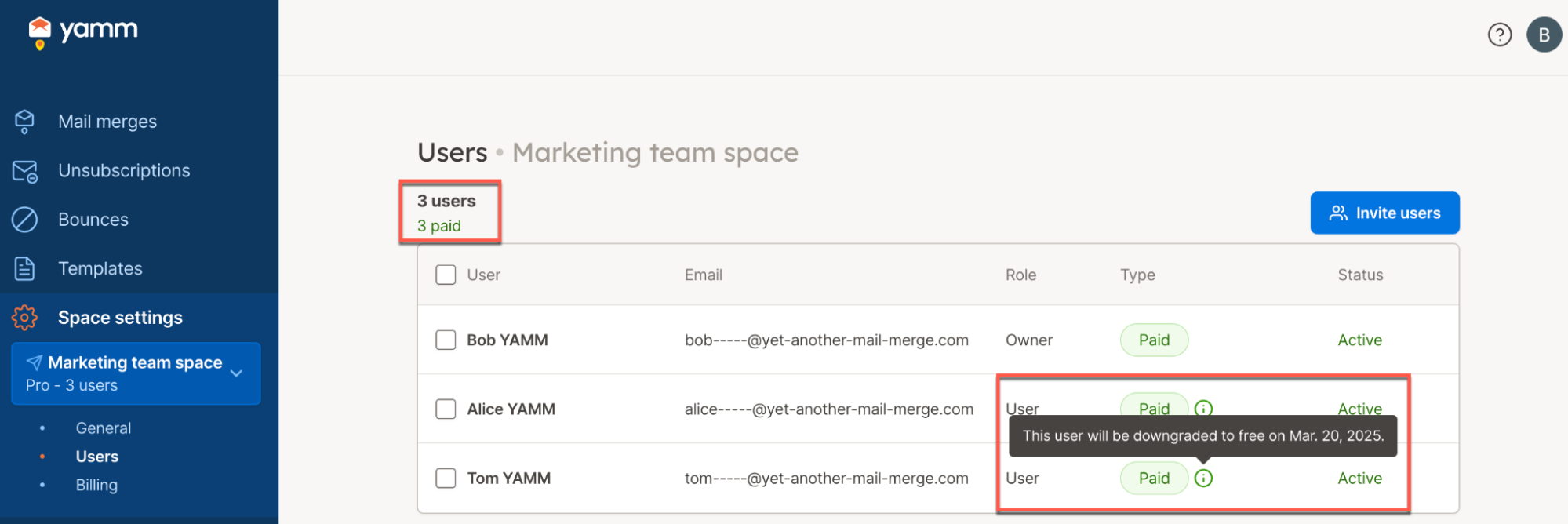This screenshot has height=524, width=1568.
Task: Open Templates from the sidebar
Action: click(100, 268)
